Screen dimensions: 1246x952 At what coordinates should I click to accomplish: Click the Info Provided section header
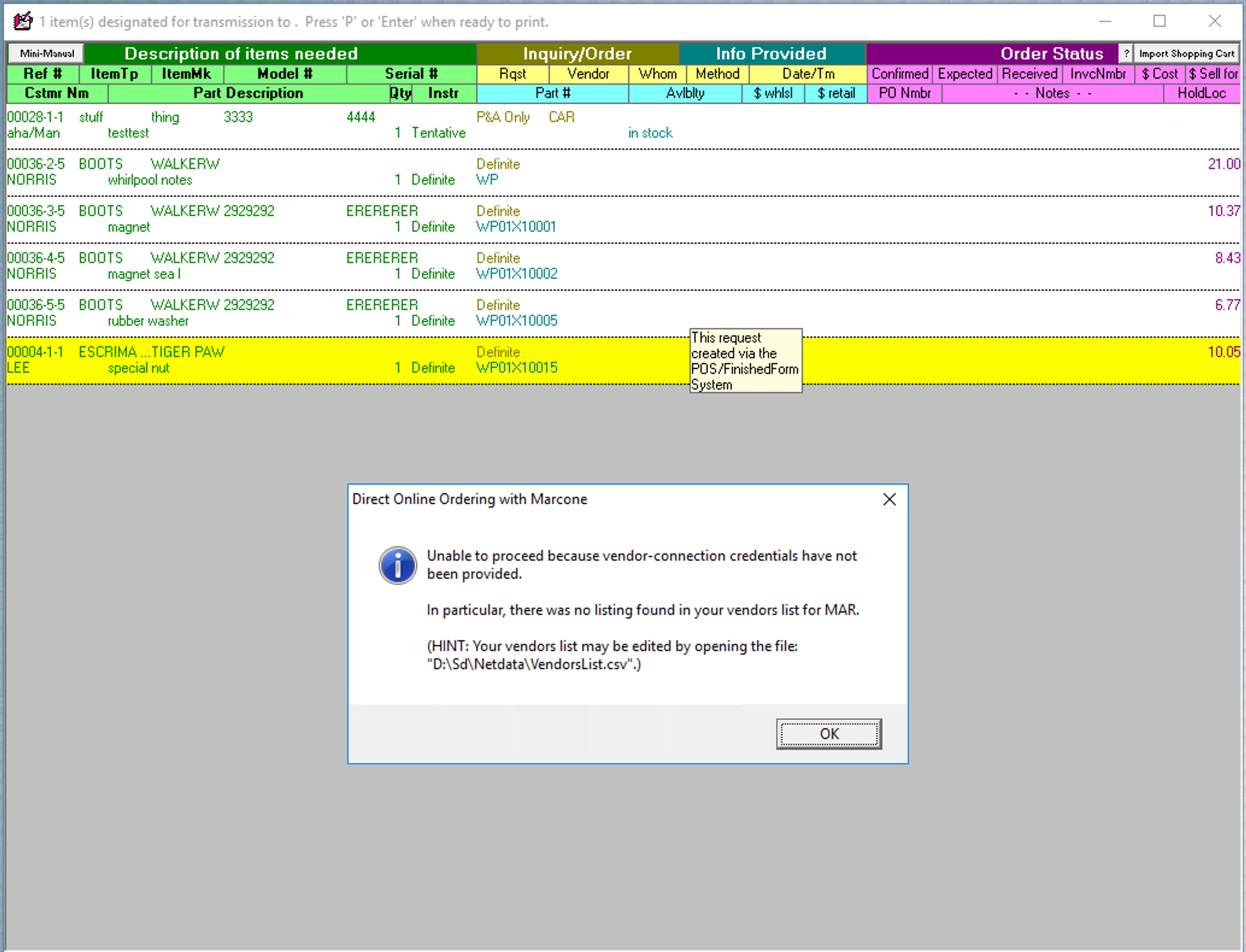(x=771, y=54)
